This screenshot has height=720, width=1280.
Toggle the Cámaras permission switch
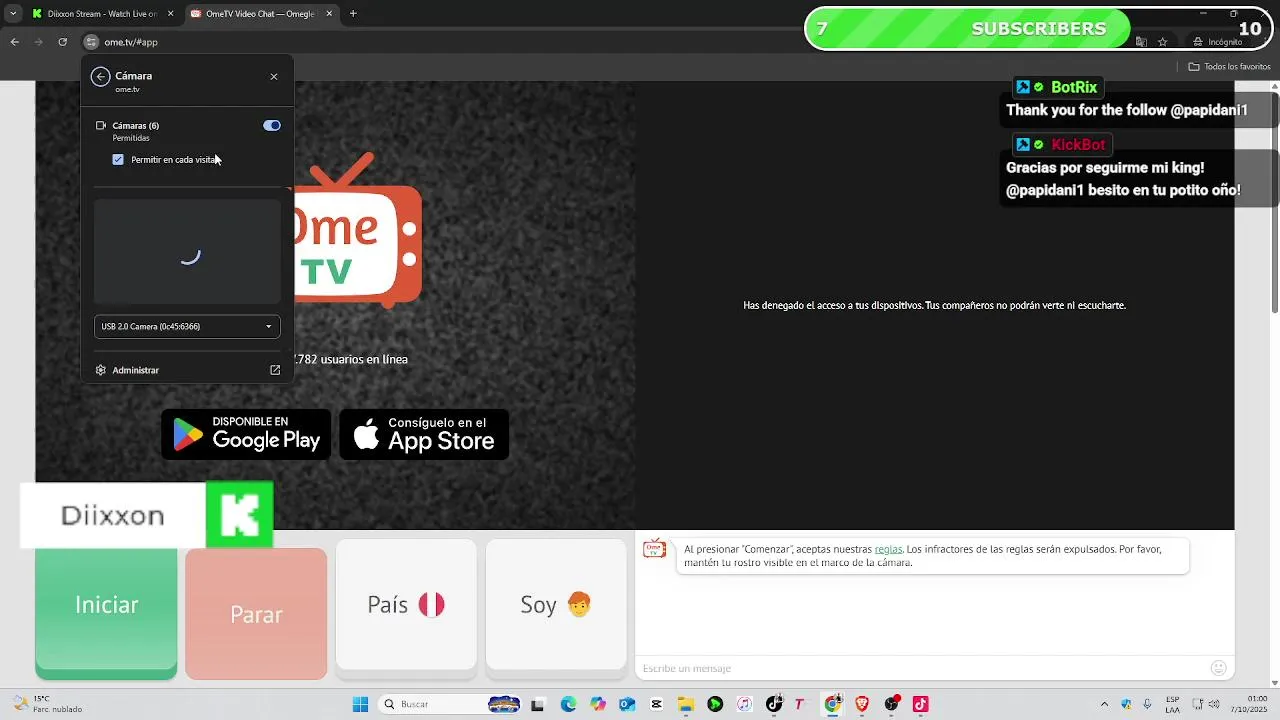(x=272, y=126)
